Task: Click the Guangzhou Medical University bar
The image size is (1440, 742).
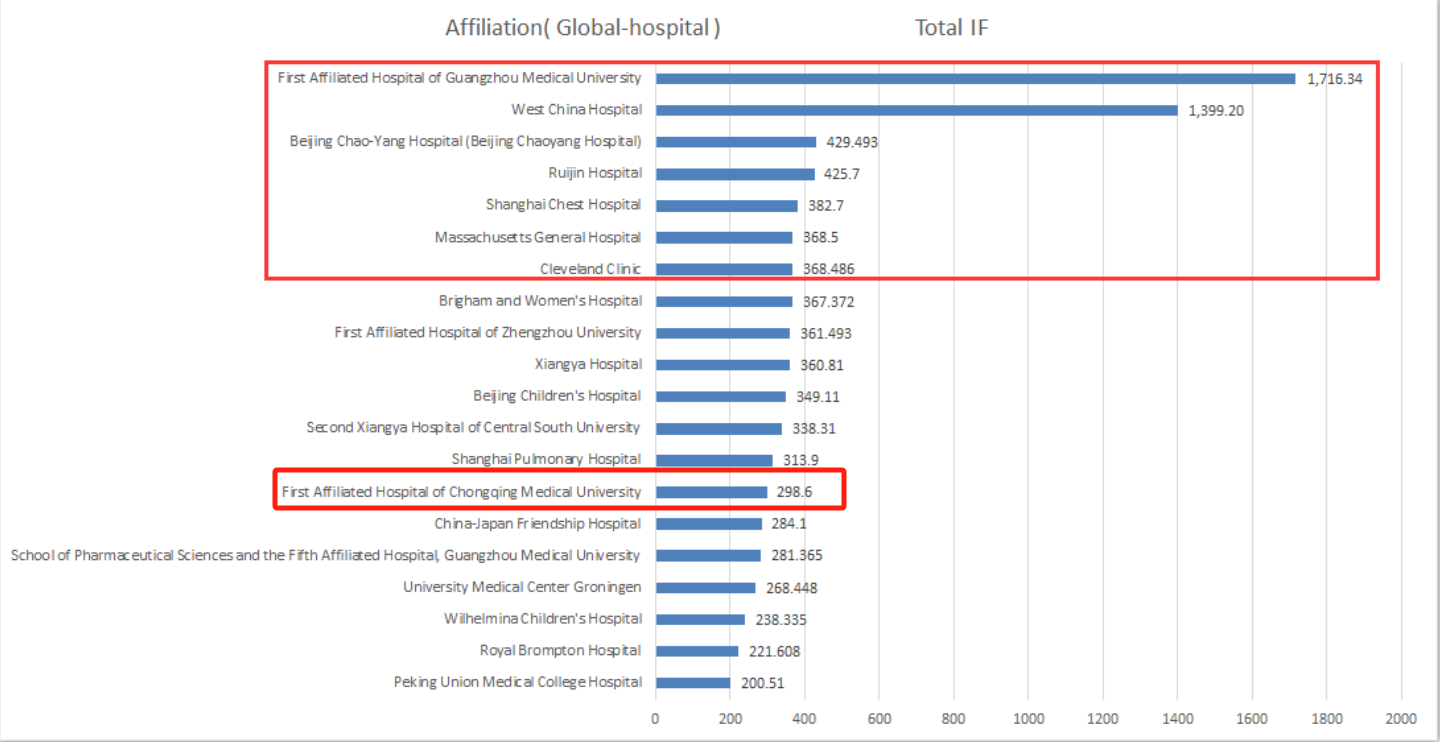Action: [975, 78]
